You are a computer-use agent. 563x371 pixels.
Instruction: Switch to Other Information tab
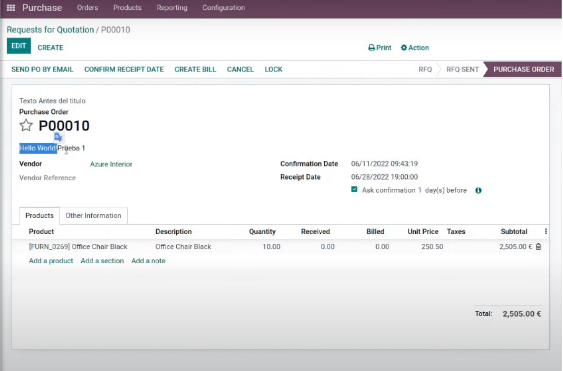pyautogui.click(x=93, y=215)
